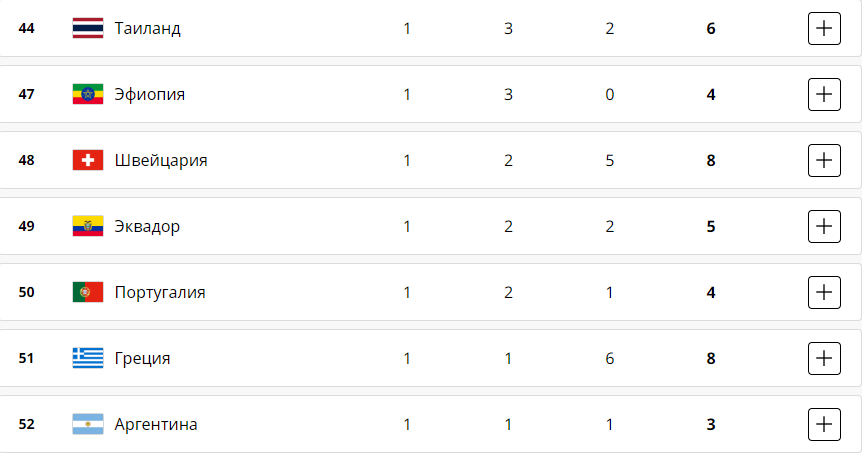Click the Ethiopia flag icon
The image size is (862, 453).
88,95
